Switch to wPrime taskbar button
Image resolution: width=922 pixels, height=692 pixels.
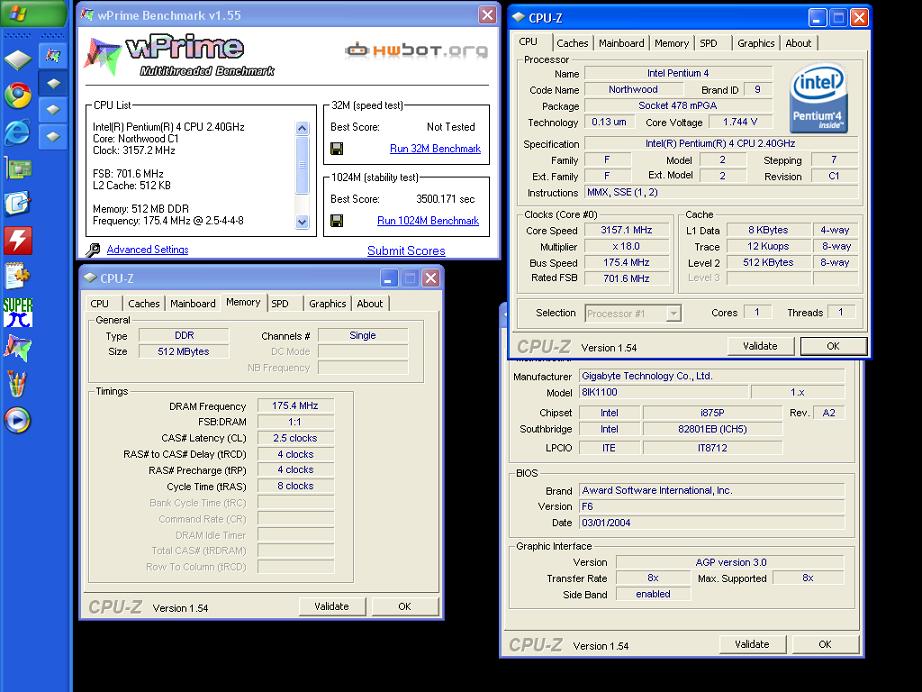click(53, 56)
